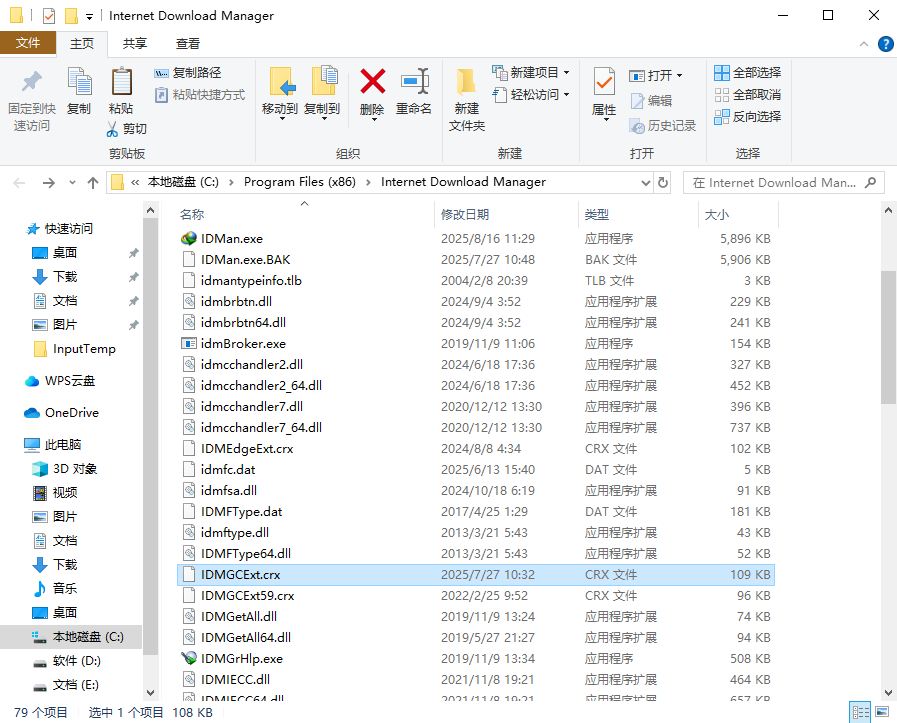Image resolution: width=897 pixels, height=723 pixels.
Task: Click the help question mark icon
Action: tap(886, 43)
